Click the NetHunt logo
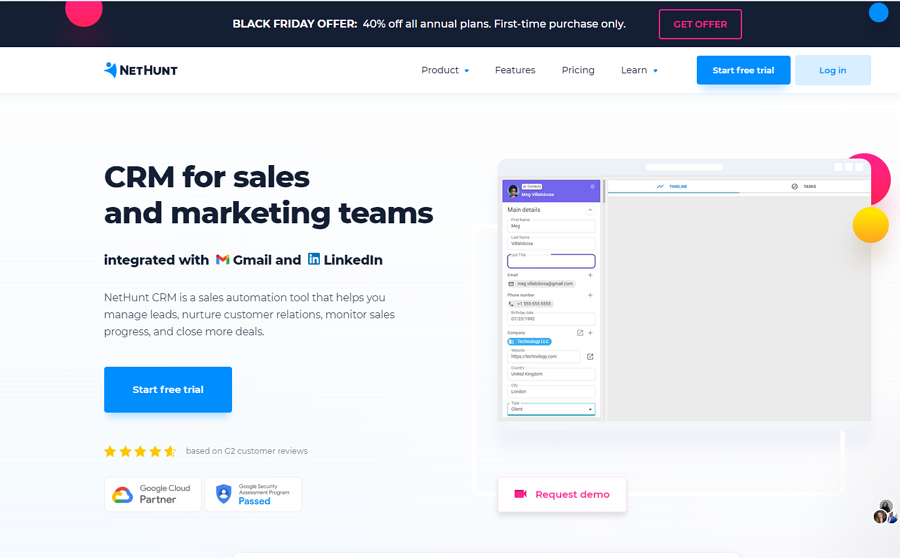Viewport: 900px width, 558px height. click(x=141, y=70)
